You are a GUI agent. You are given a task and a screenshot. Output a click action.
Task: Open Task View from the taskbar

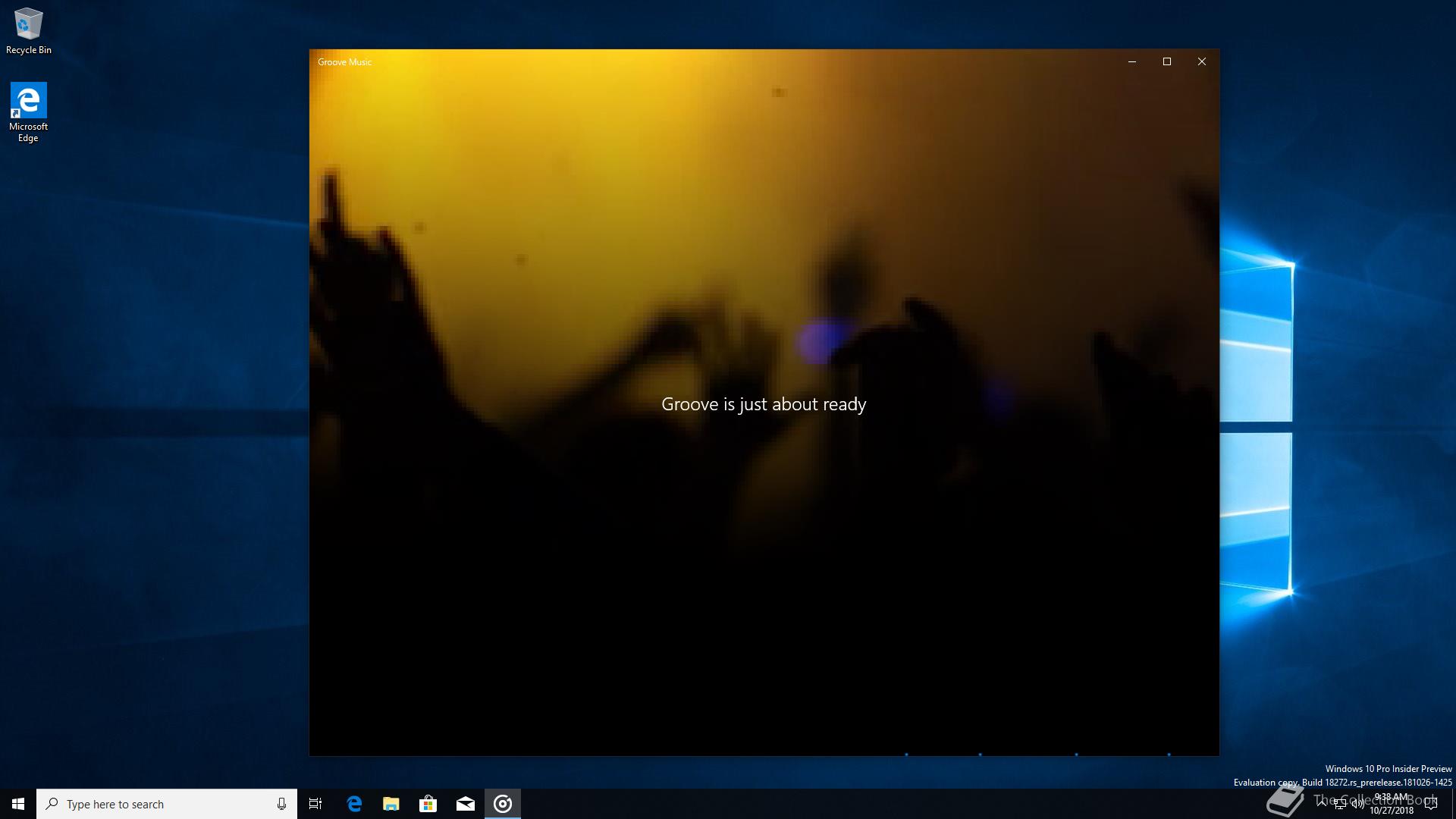pos(315,804)
